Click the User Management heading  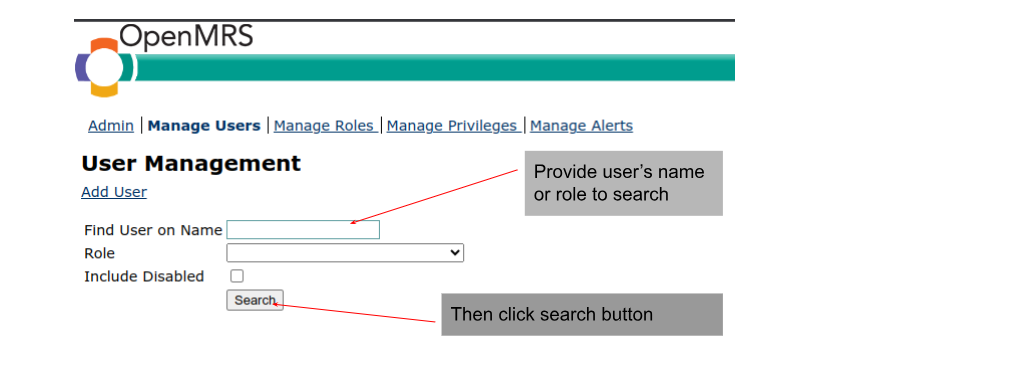[x=191, y=163]
